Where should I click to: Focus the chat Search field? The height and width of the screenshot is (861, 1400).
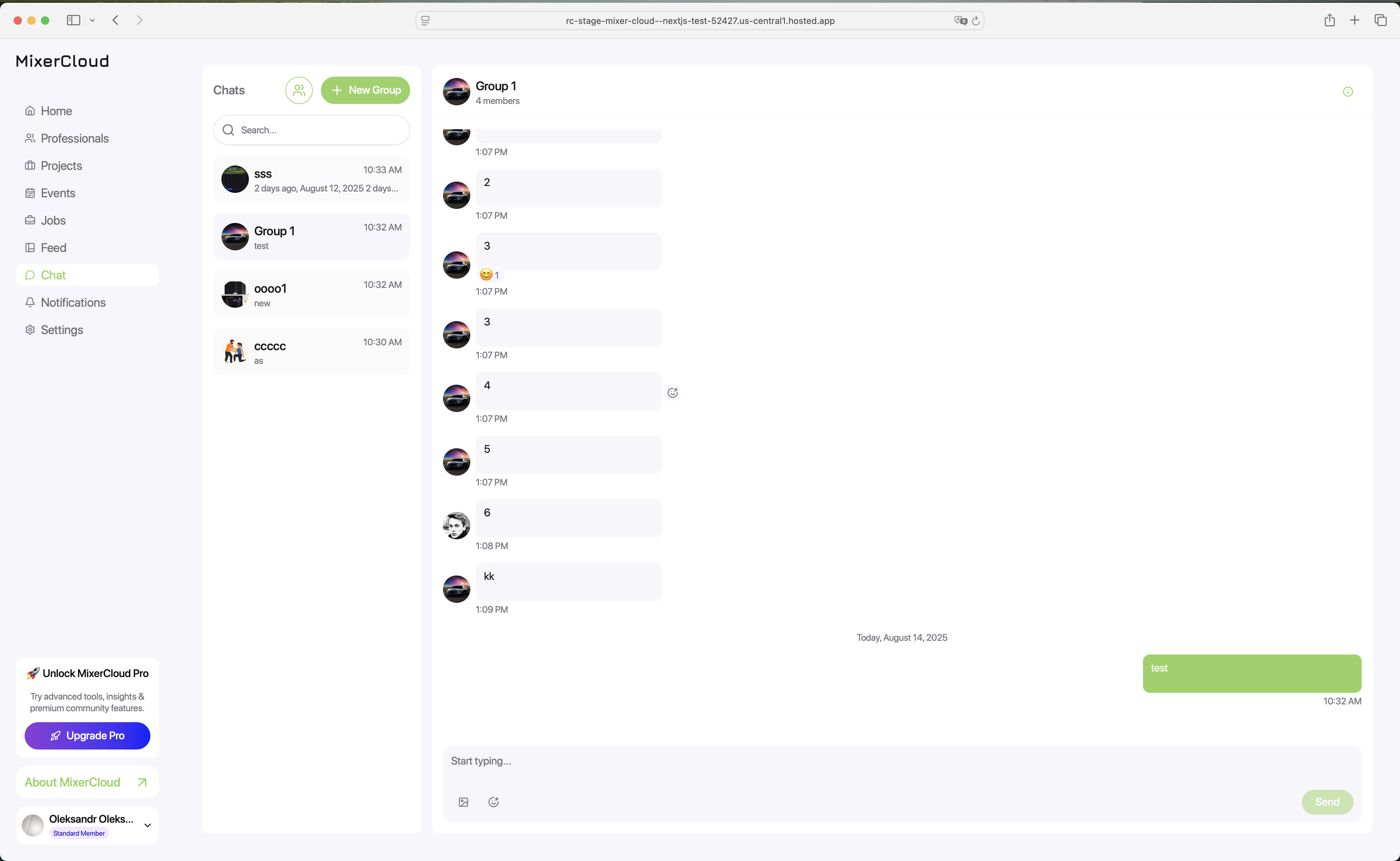click(x=311, y=130)
